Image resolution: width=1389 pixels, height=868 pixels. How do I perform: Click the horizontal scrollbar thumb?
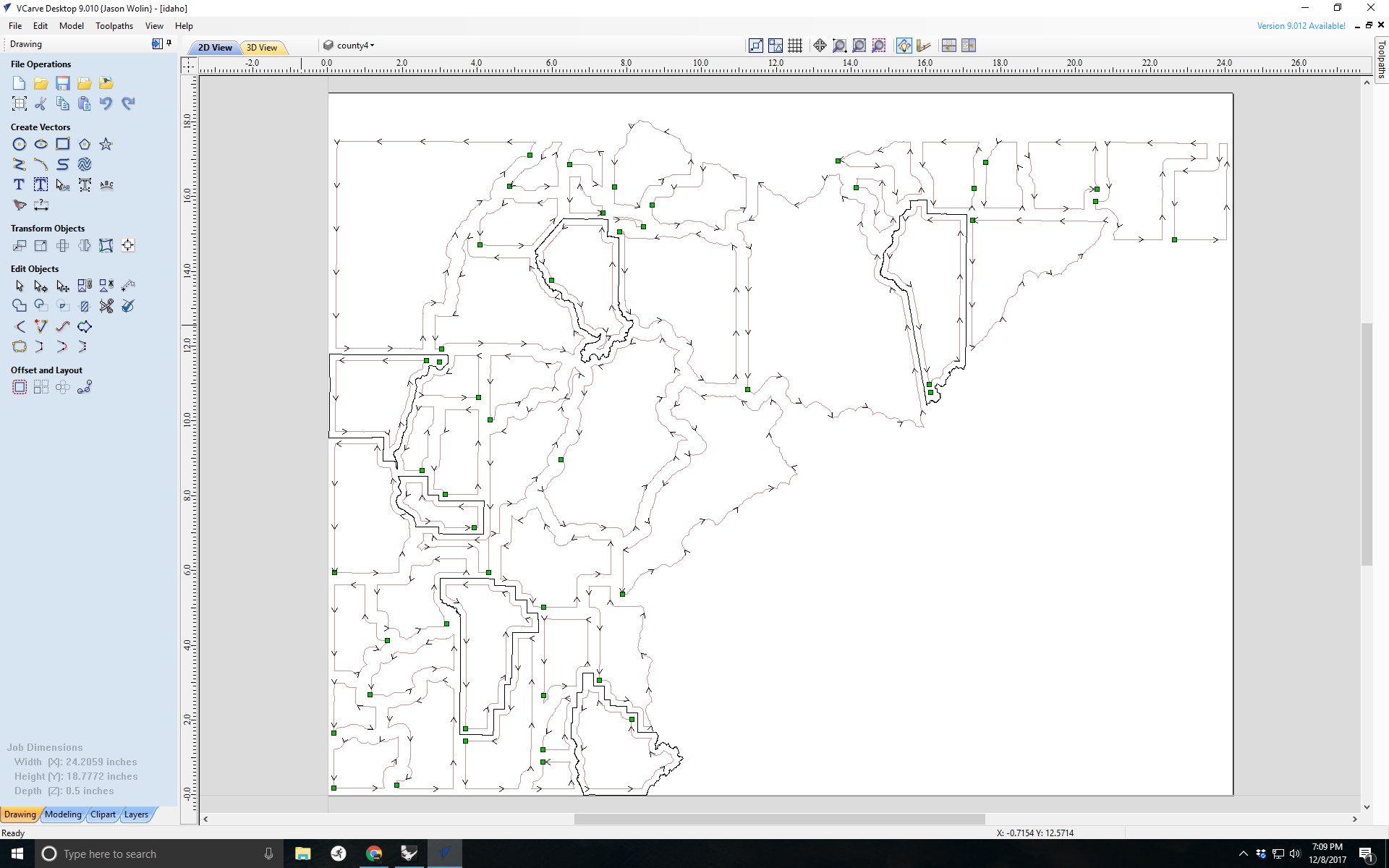click(x=779, y=819)
